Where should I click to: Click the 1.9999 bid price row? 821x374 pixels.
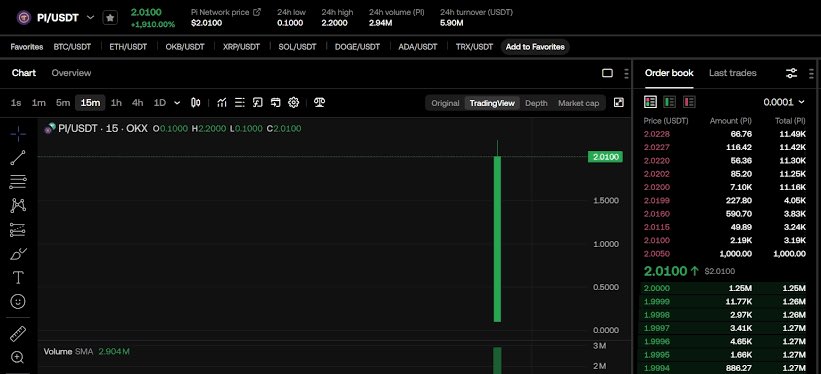(x=725, y=301)
